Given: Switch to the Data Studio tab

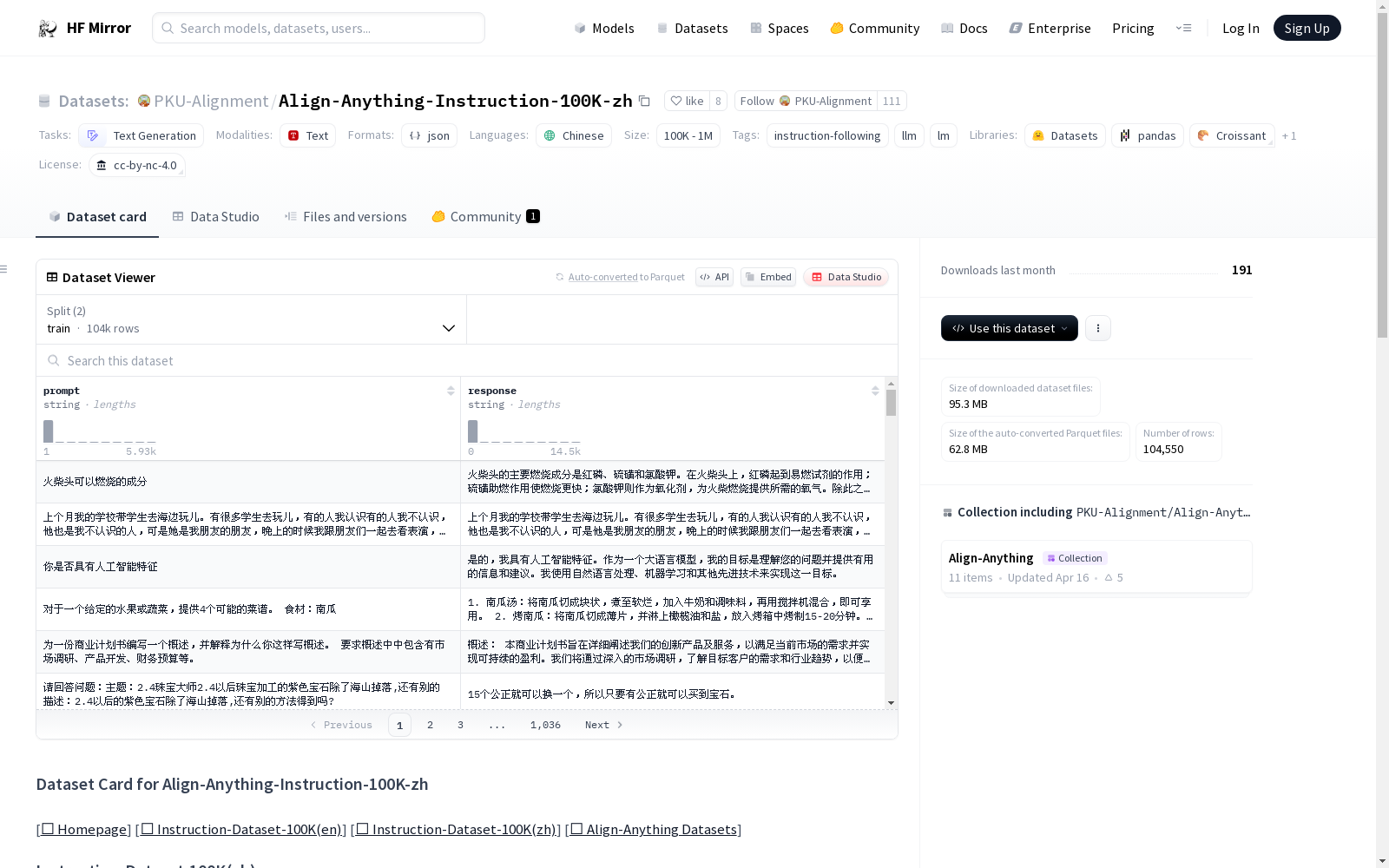Looking at the screenshot, I should (216, 217).
